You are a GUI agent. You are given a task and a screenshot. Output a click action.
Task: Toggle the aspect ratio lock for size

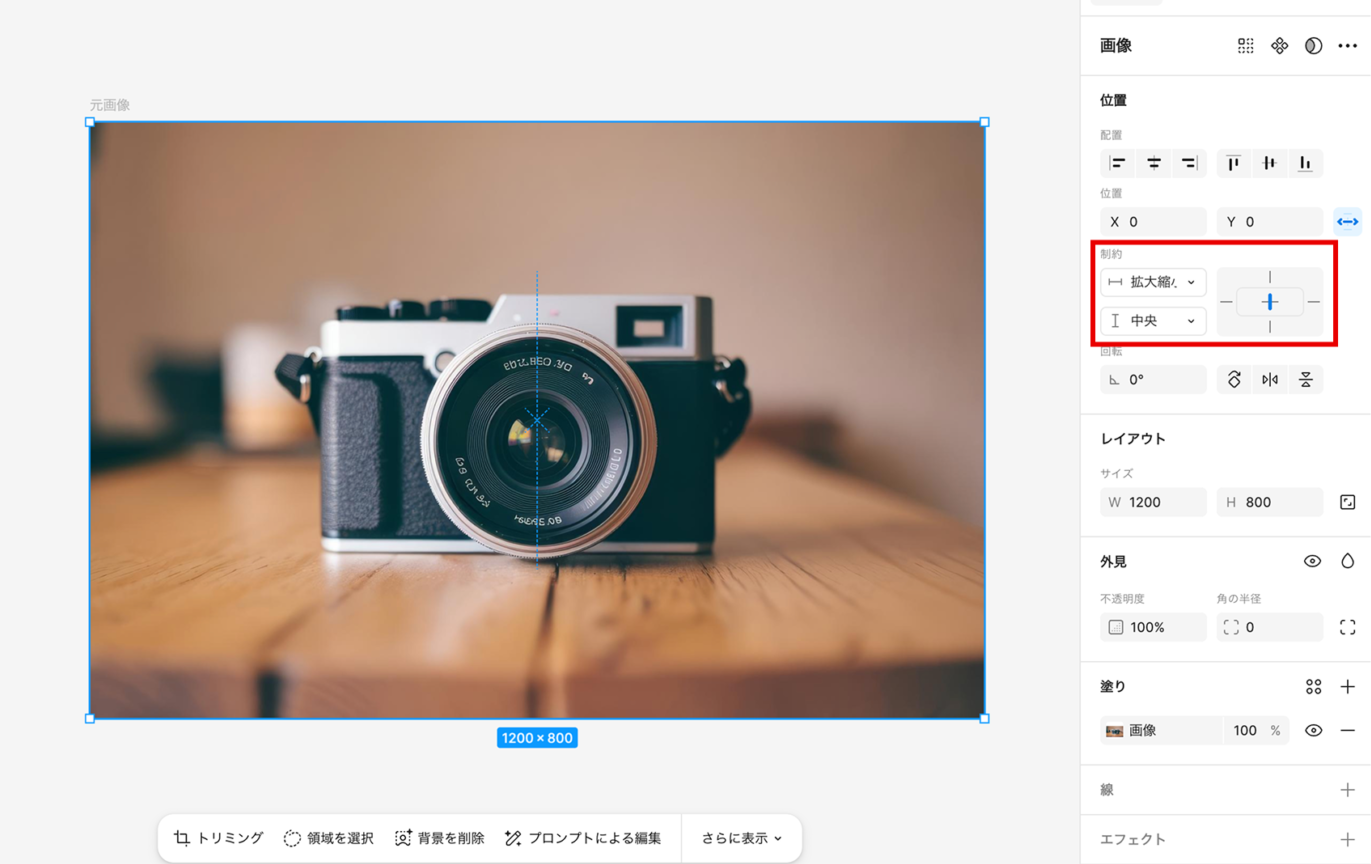1347,502
